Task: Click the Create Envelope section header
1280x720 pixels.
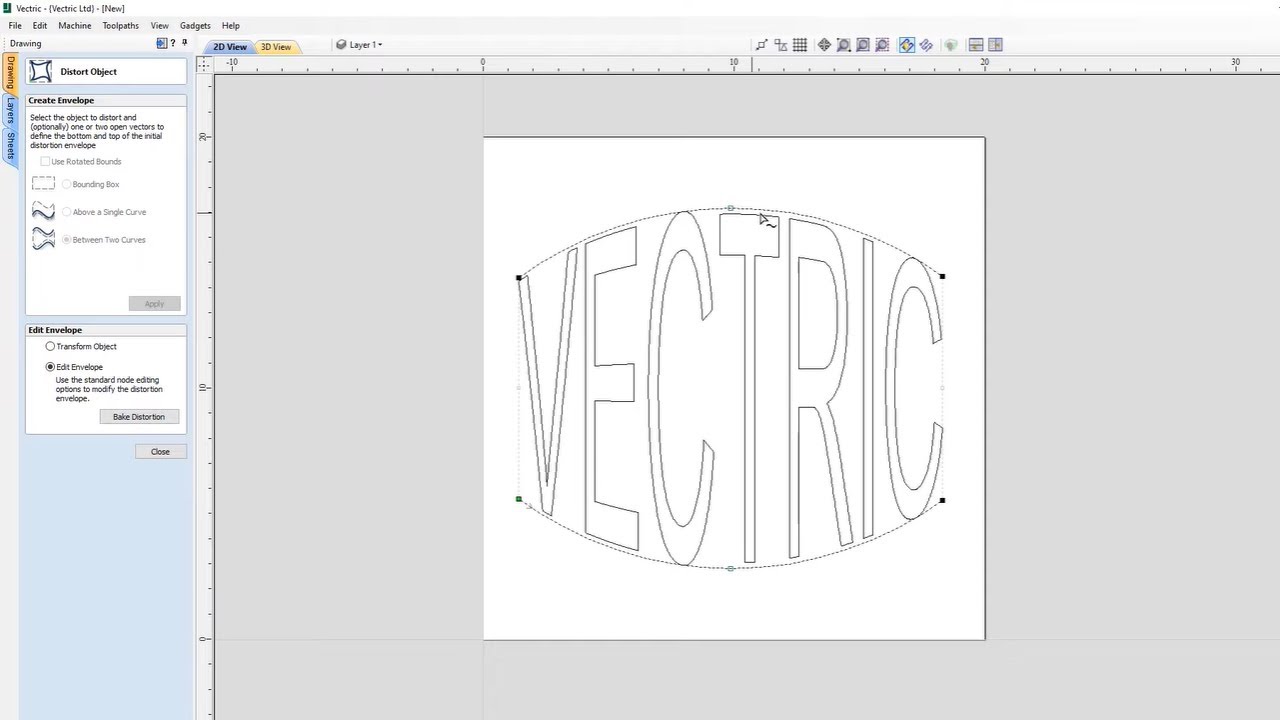Action: tap(106, 100)
